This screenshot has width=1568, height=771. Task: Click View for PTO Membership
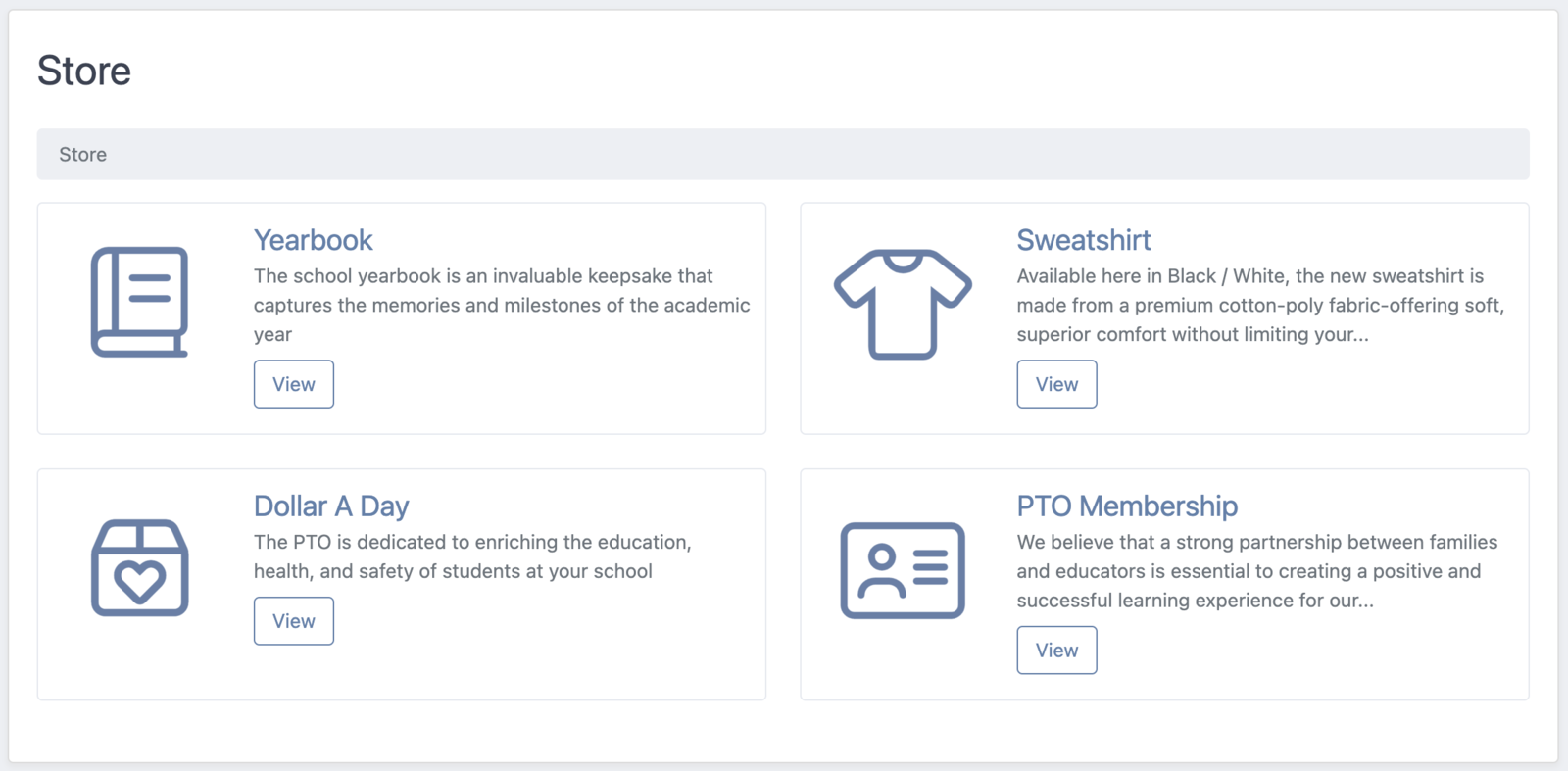pyautogui.click(x=1056, y=651)
